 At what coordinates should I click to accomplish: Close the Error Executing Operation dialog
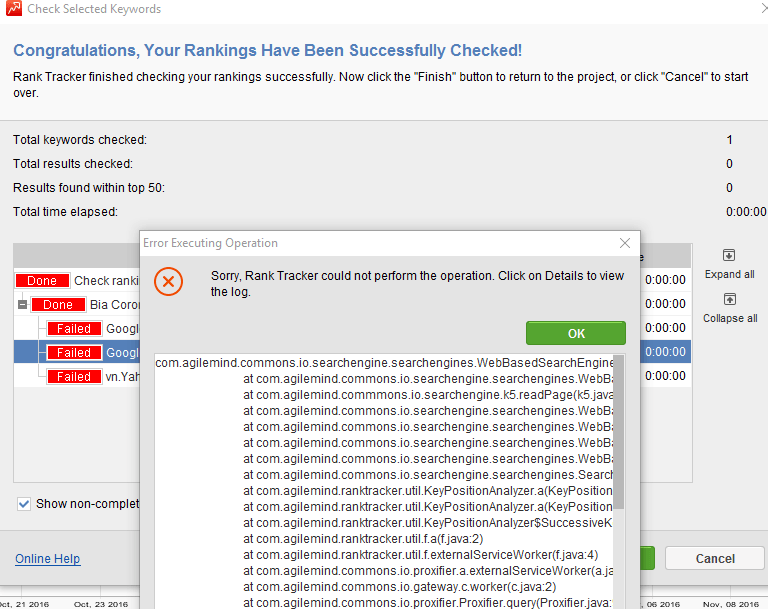click(624, 243)
